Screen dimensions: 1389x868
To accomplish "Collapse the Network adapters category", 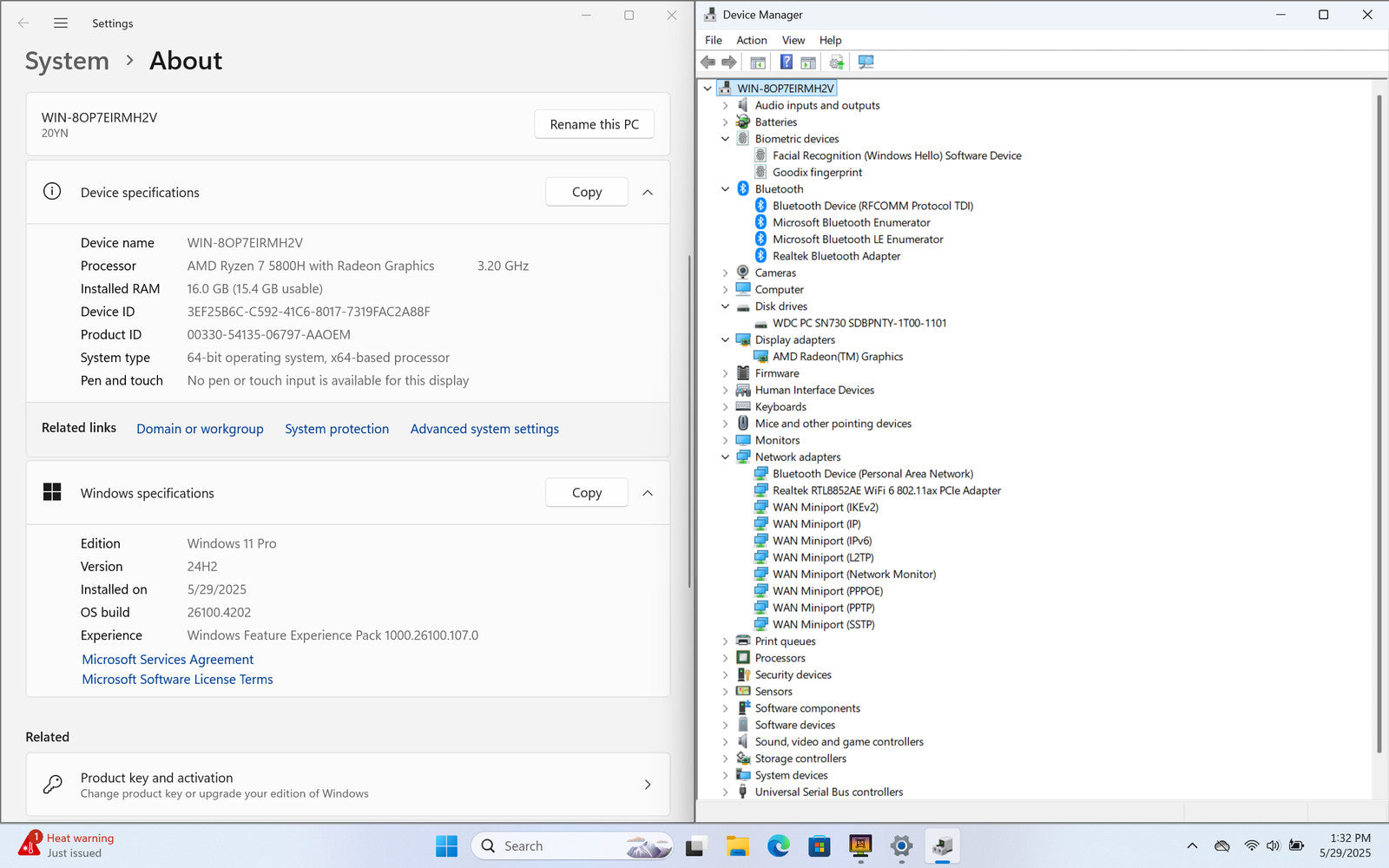I will (x=726, y=457).
